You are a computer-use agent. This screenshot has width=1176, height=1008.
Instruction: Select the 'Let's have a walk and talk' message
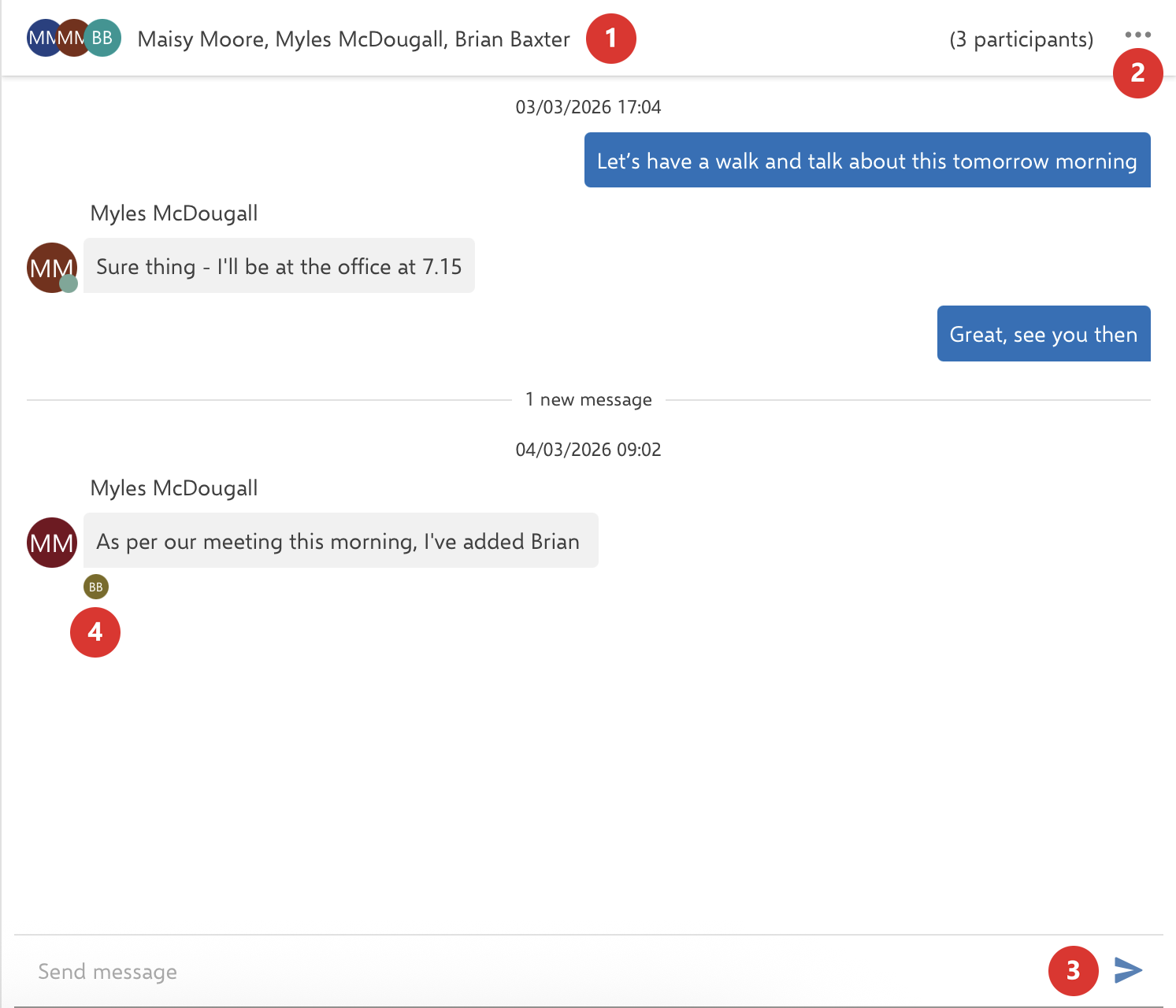(x=867, y=160)
